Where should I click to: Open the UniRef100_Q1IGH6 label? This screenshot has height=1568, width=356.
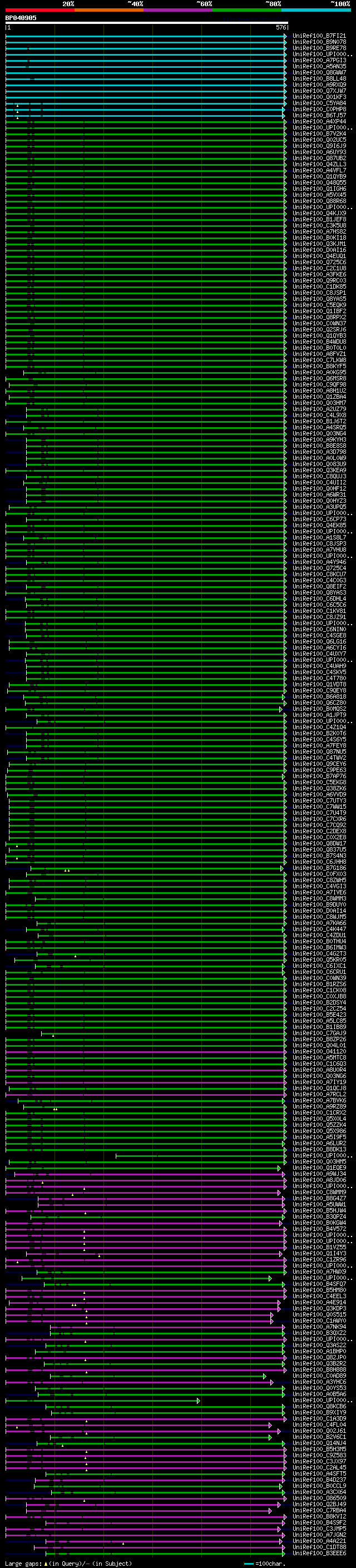pyautogui.click(x=319, y=189)
